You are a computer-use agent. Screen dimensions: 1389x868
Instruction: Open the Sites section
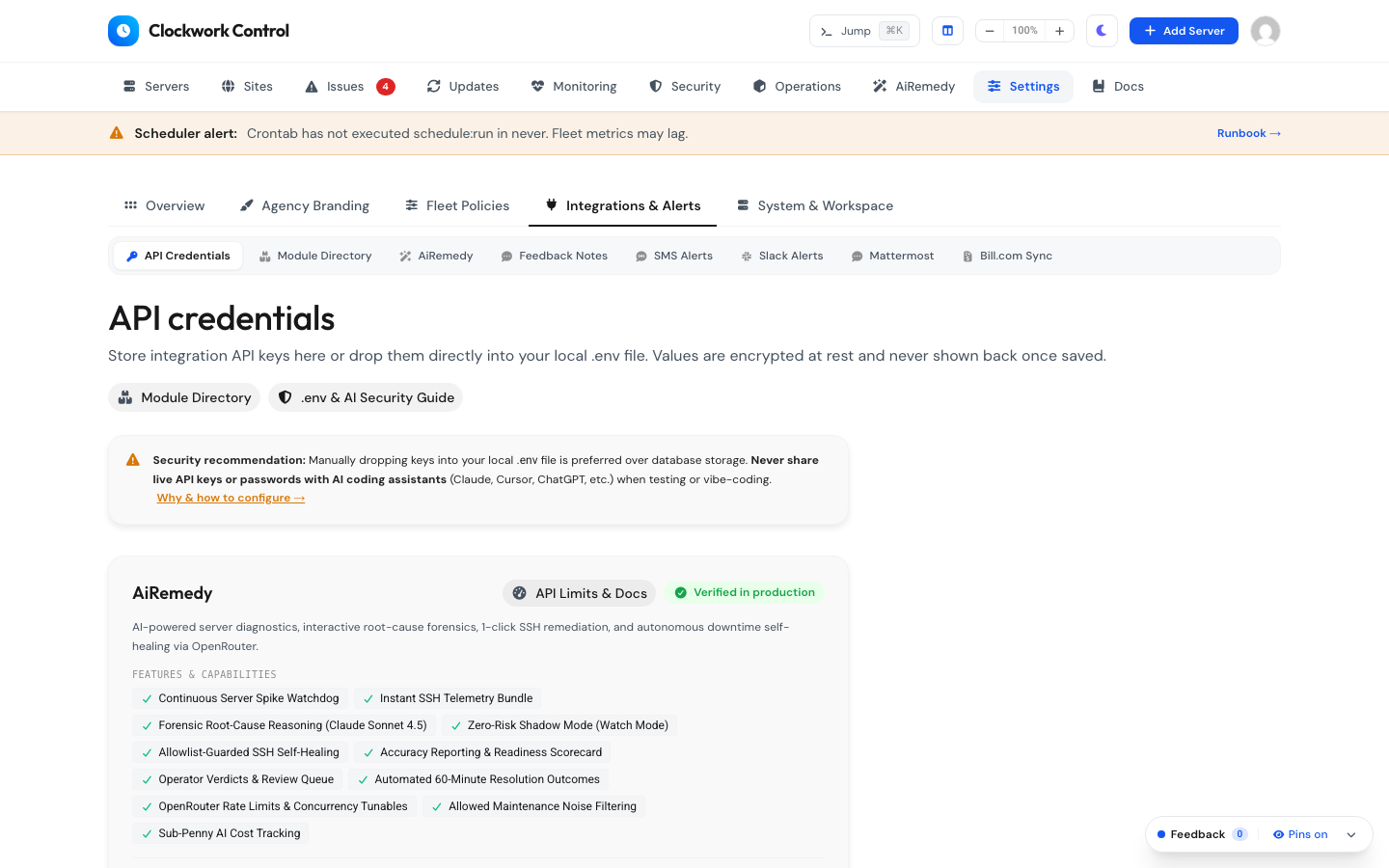247,87
